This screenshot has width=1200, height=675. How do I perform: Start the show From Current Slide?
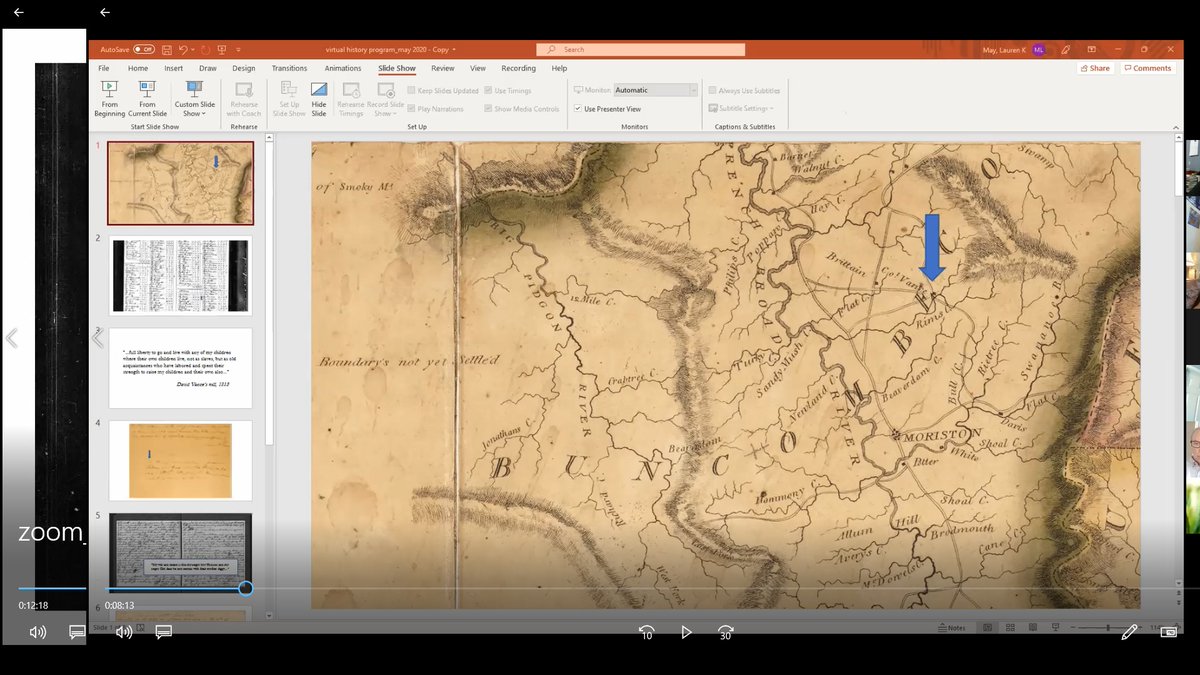(147, 99)
